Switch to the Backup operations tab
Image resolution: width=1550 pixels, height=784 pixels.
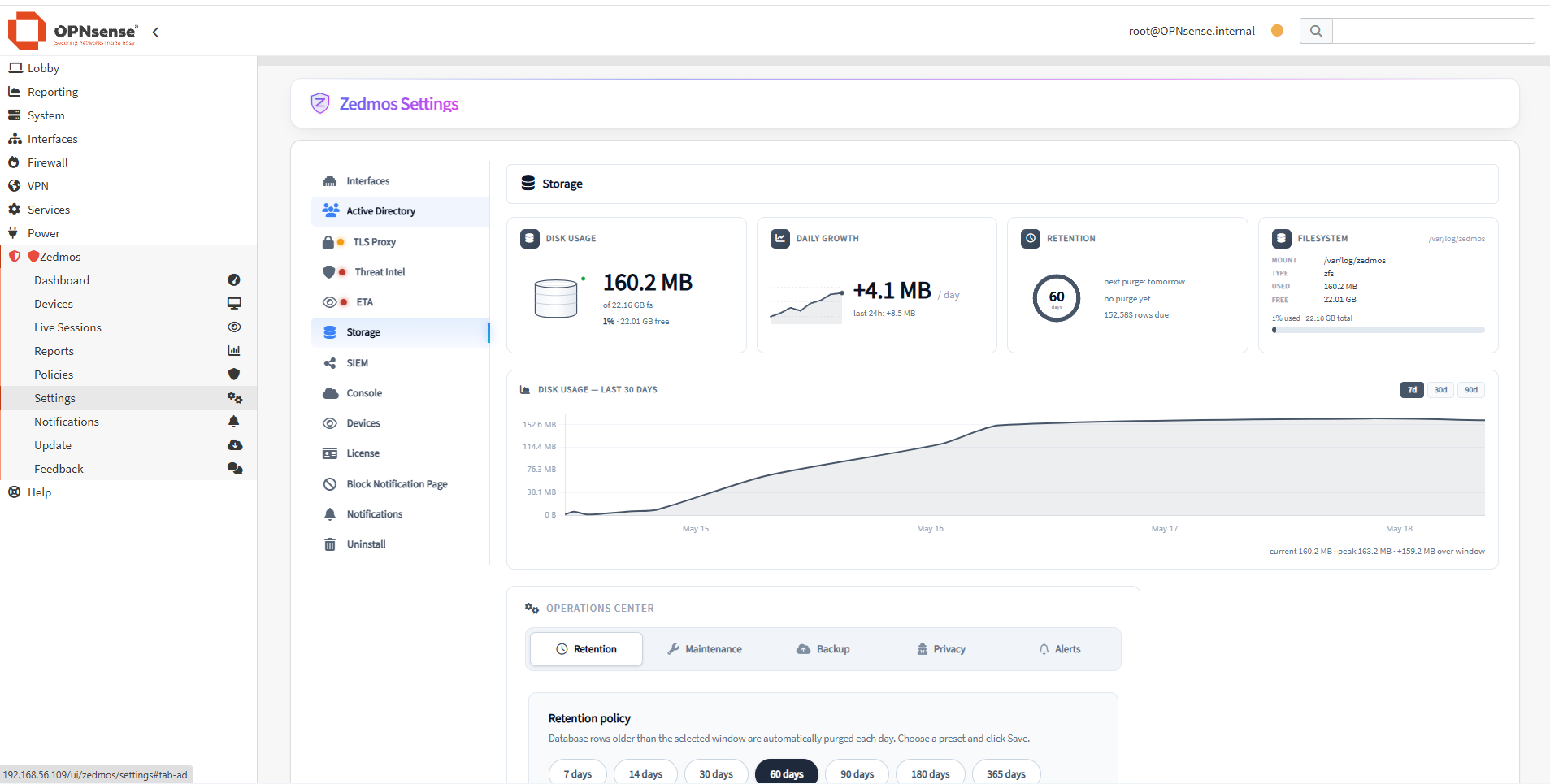(823, 649)
